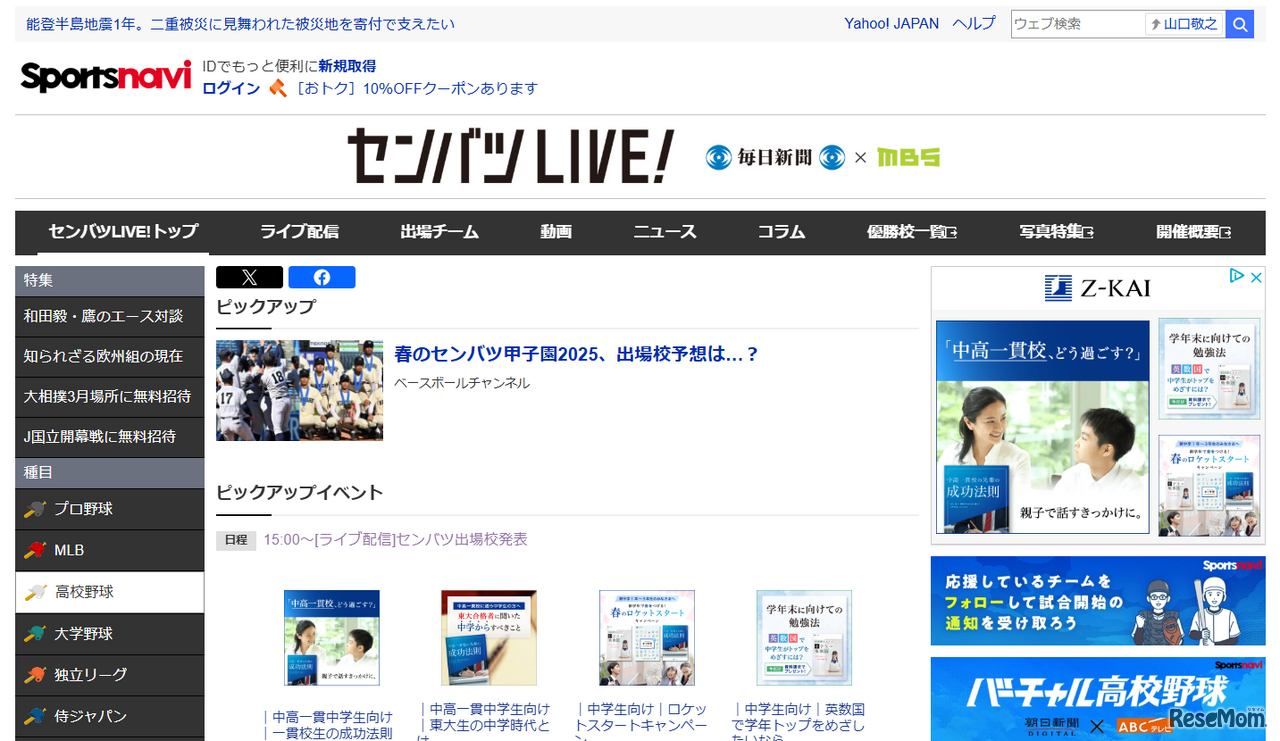Open the ヘルプ link
The height and width of the screenshot is (741, 1280).
pos(974,24)
